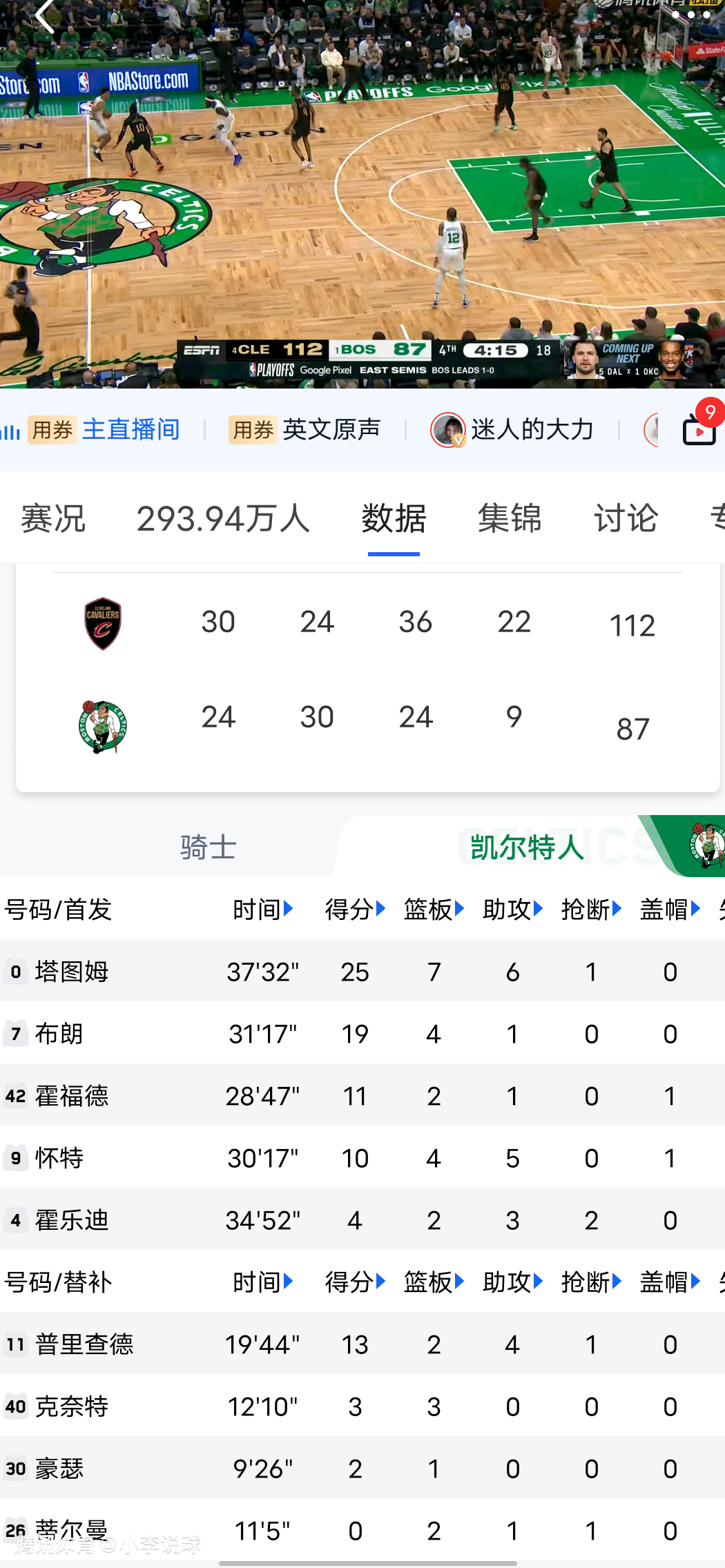
Task: Sort starters by 得分 arrow
Action: pyautogui.click(x=380, y=909)
